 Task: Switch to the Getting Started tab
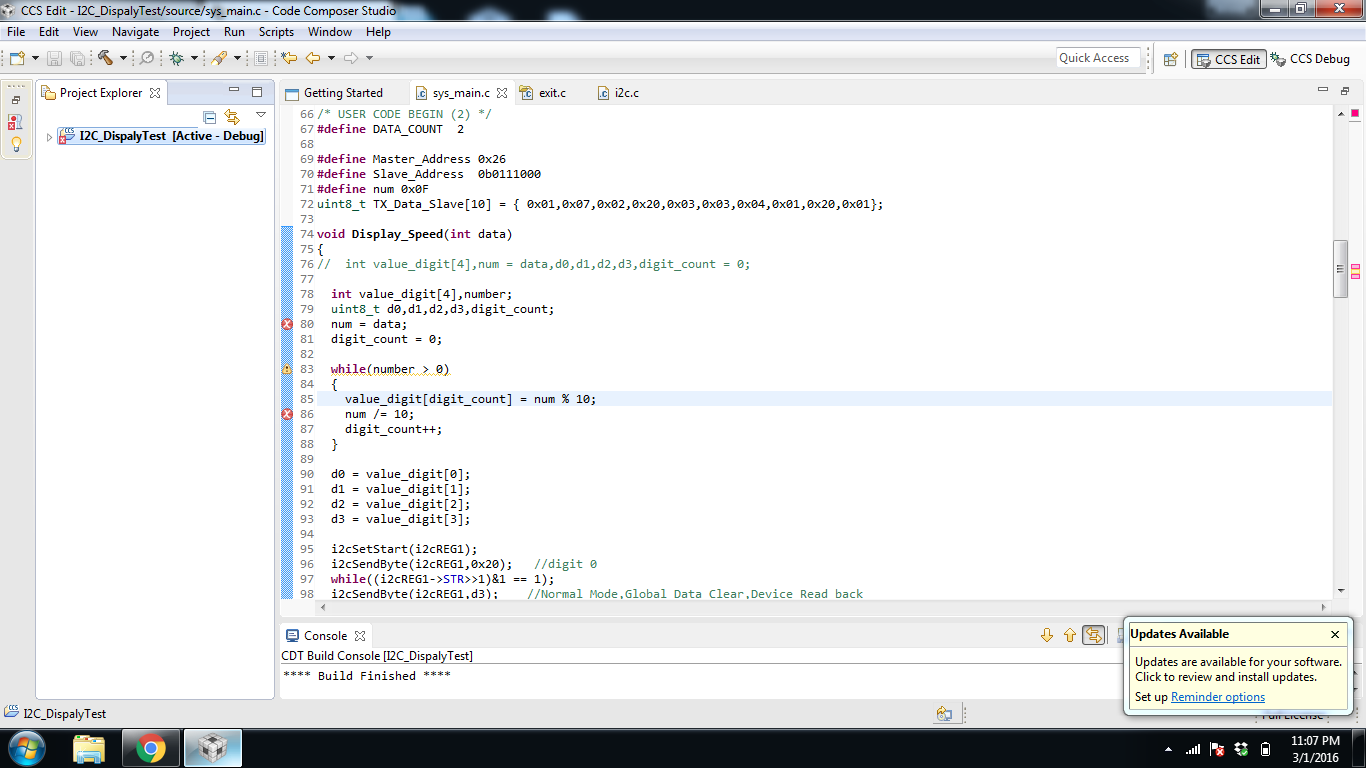click(334, 93)
